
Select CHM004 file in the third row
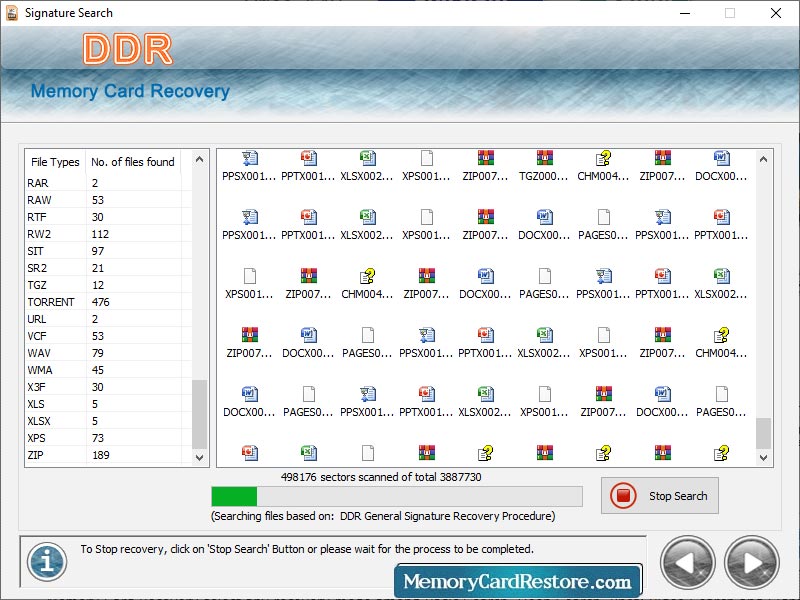click(x=367, y=284)
